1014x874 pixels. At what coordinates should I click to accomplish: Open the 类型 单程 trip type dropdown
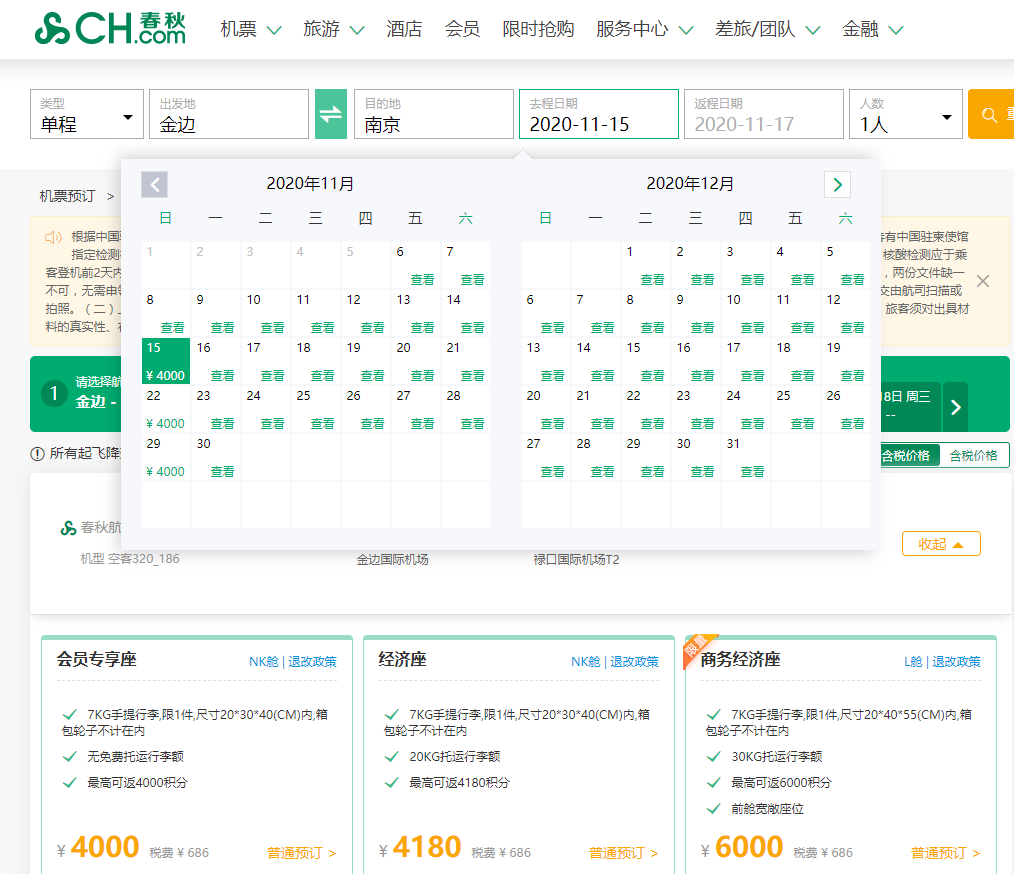(x=87, y=114)
